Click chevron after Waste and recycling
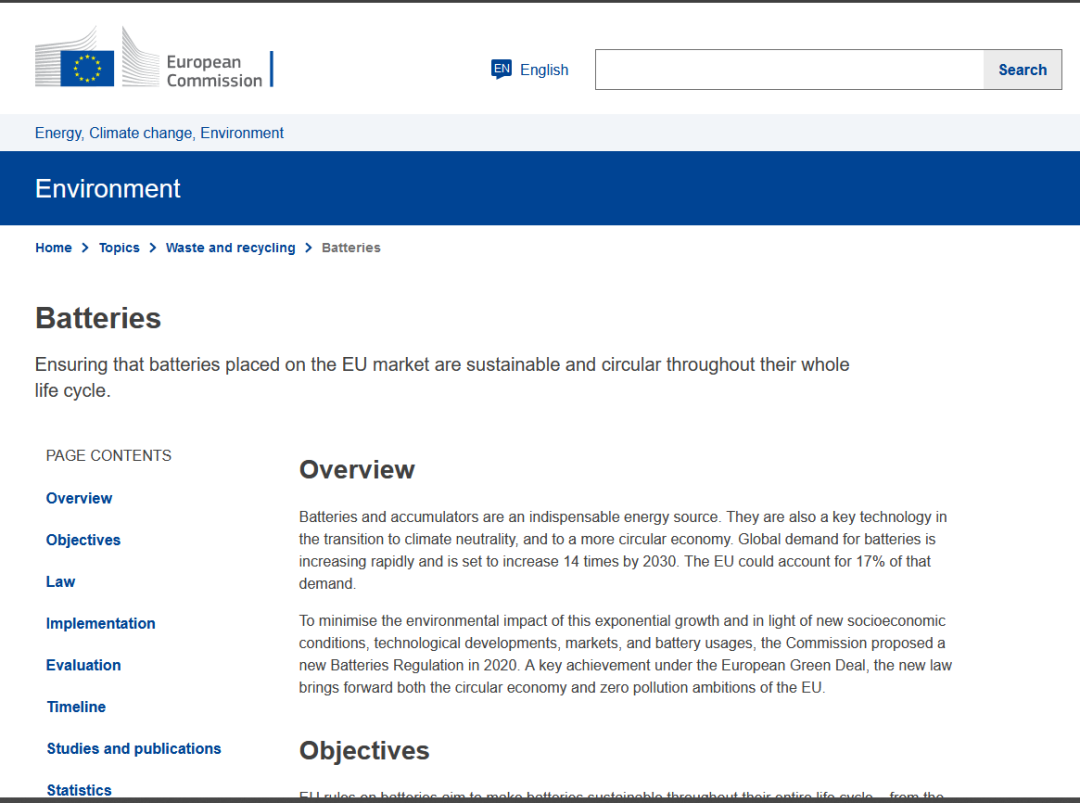Viewport: 1080px width, 803px height. (x=309, y=248)
